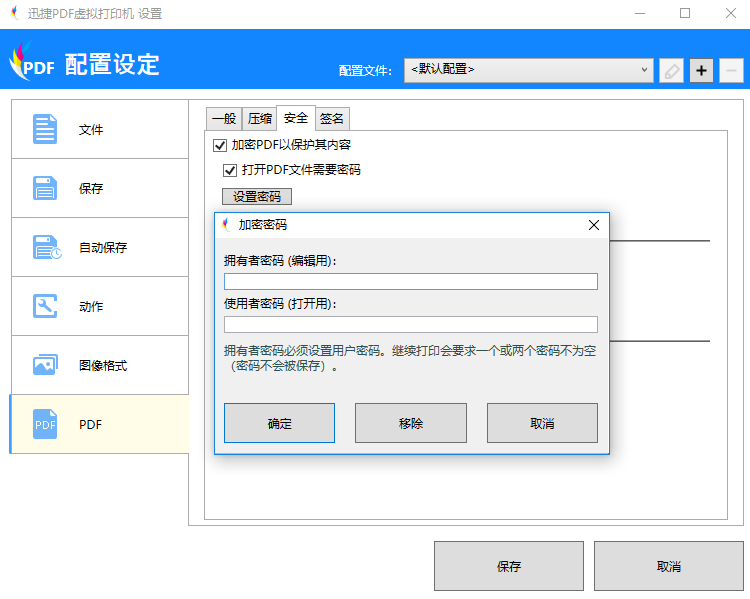Switch to the 安全 tab
The height and width of the screenshot is (599, 750).
pyautogui.click(x=296, y=118)
